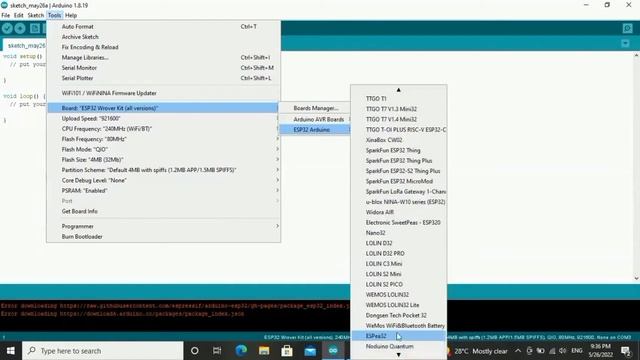The image size is (640, 360).
Task: Select SparkFun ESP32 MicroMod board
Action: [x=398, y=181]
